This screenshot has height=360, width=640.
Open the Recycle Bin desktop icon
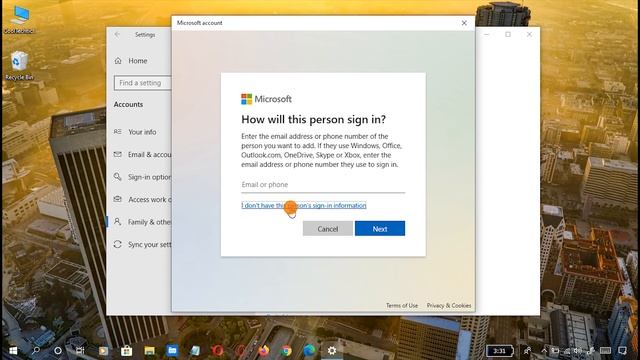coord(19,66)
